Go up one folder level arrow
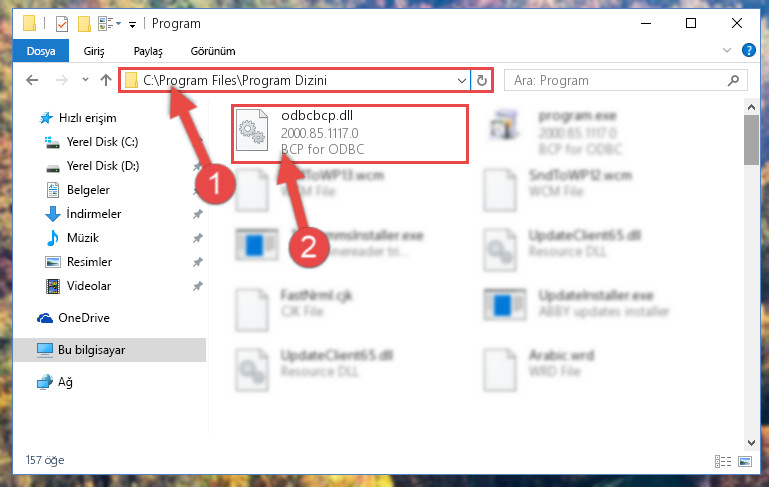Screen dimensions: 769x487 (x=106, y=80)
